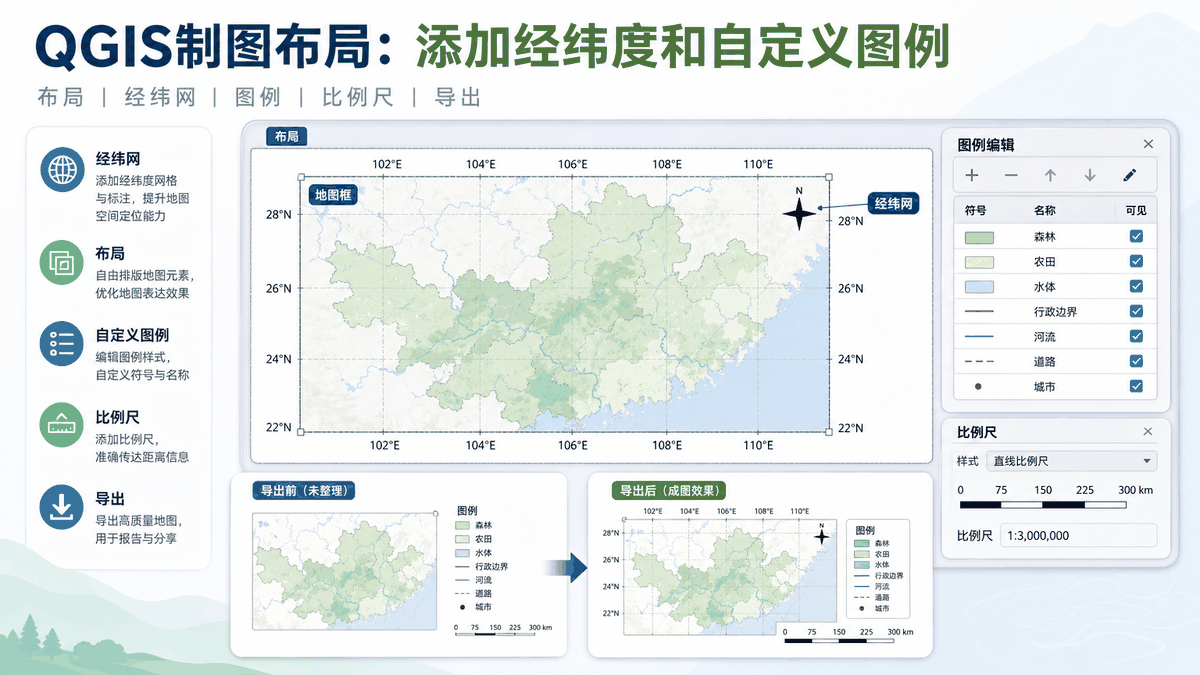The image size is (1200, 675).
Task: Add a legend item with plus icon
Action: (972, 175)
